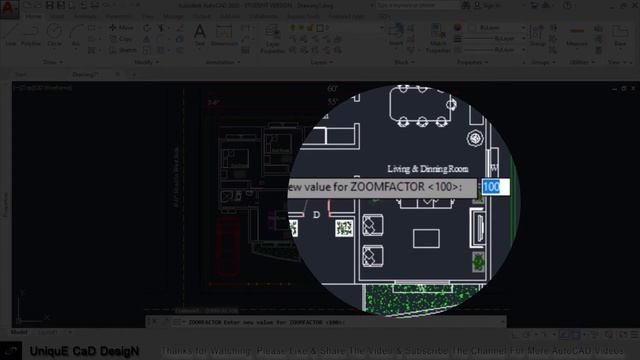Expand the Annotation panel

tap(222, 62)
